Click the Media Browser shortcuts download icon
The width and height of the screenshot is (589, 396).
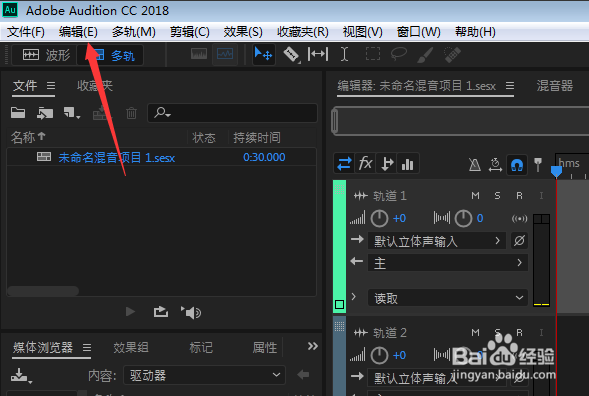[21, 375]
